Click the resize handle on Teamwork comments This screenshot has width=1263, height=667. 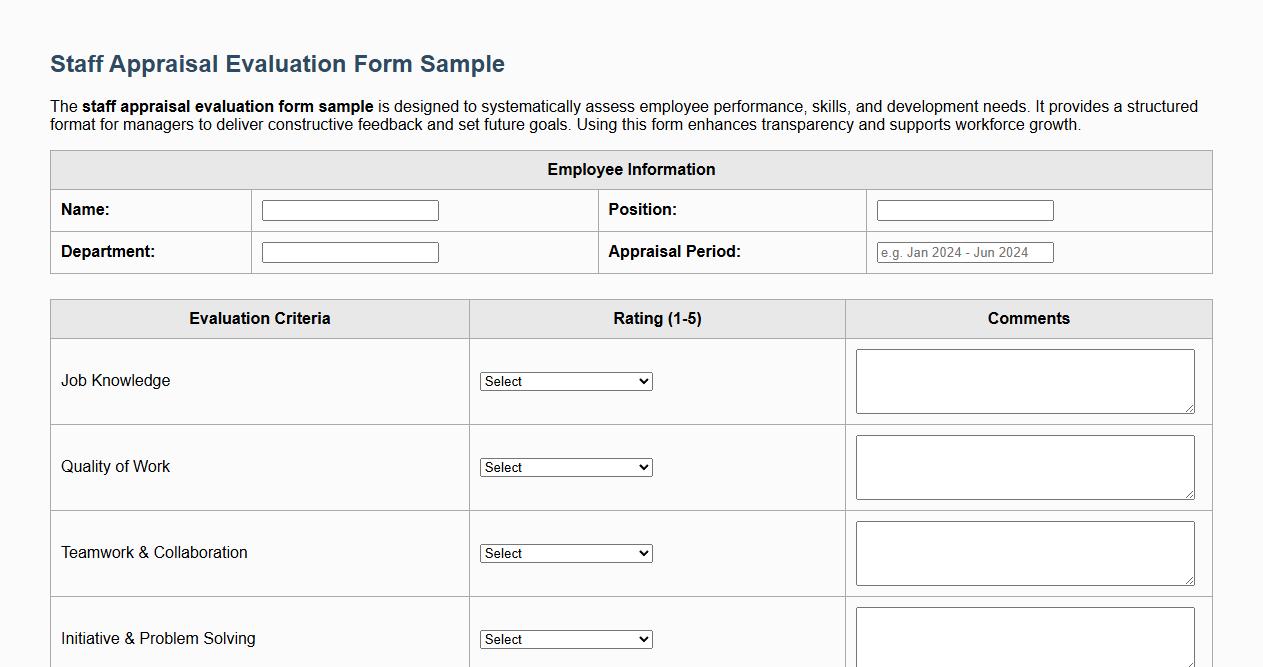click(1190, 582)
